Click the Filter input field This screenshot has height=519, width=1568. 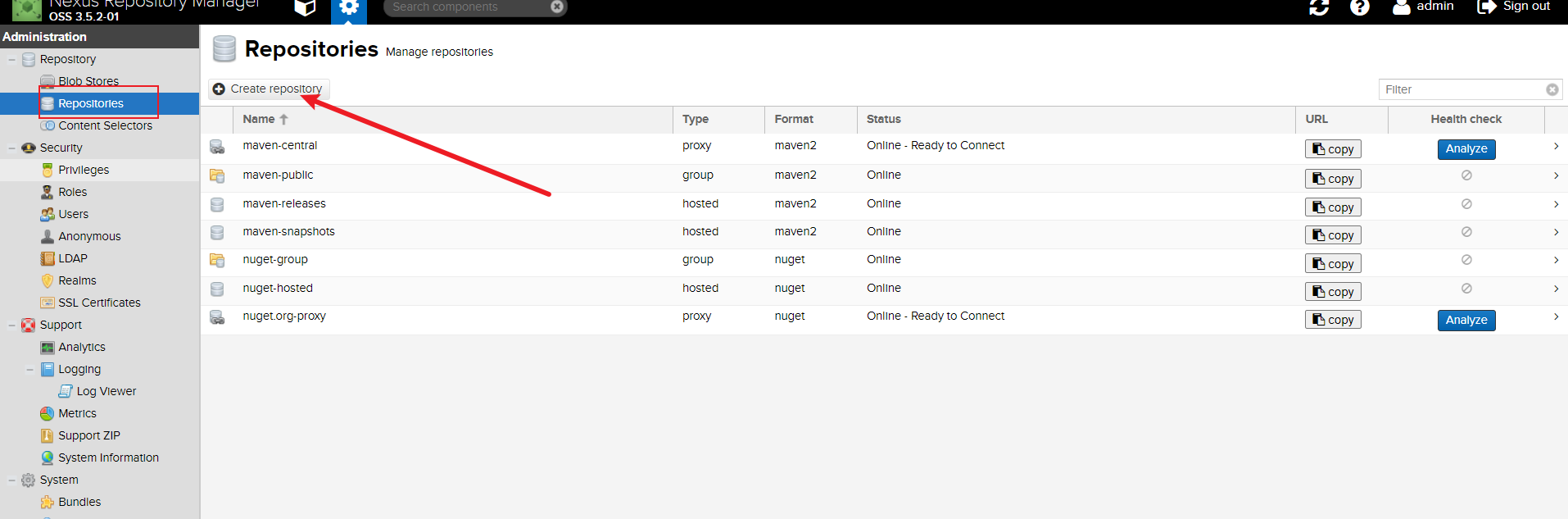pos(1460,89)
